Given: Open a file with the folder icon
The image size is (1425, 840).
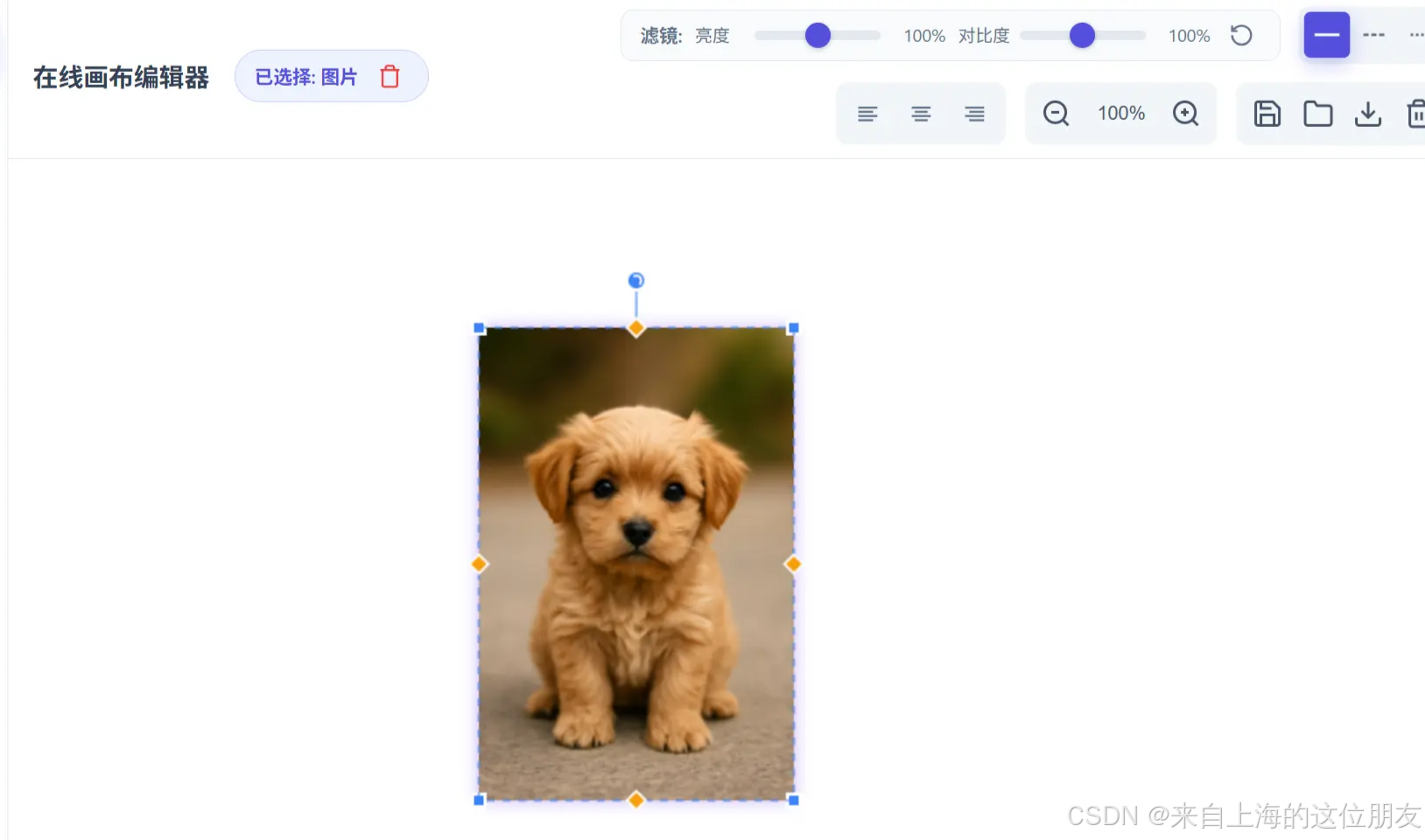Looking at the screenshot, I should click(x=1317, y=113).
